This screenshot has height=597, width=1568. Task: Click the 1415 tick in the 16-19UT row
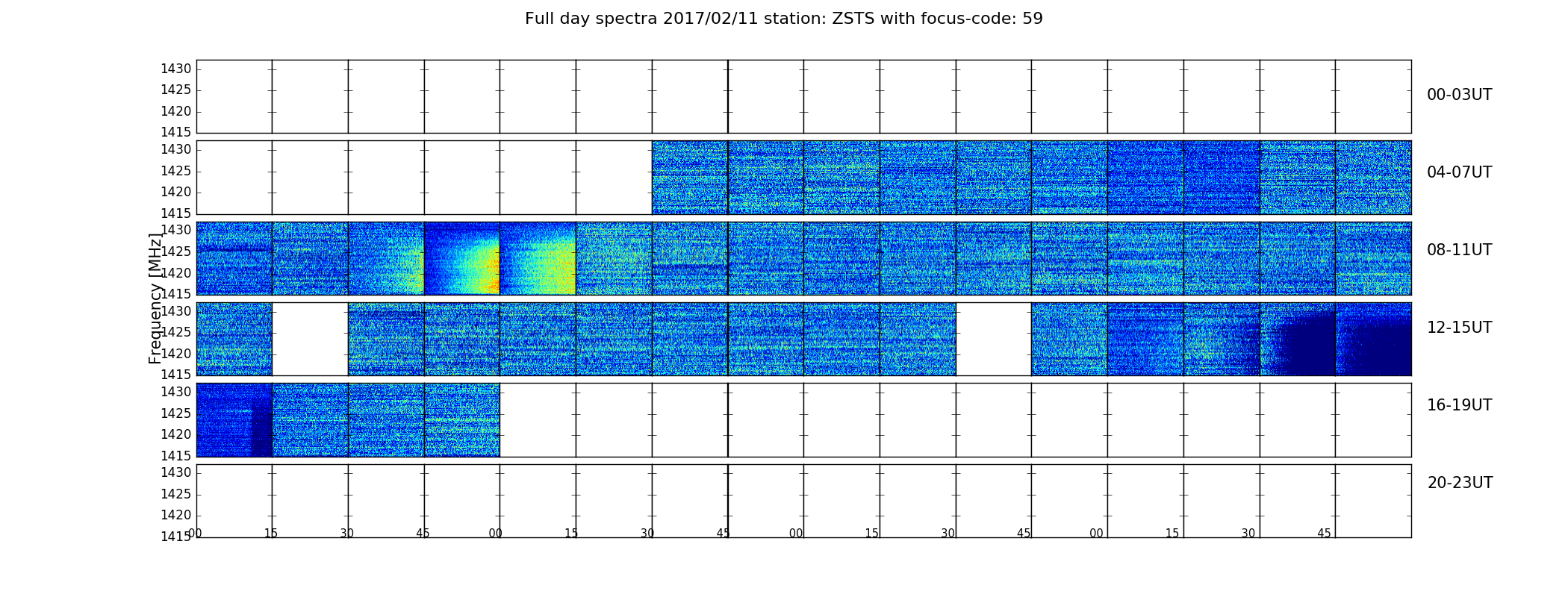click(176, 456)
